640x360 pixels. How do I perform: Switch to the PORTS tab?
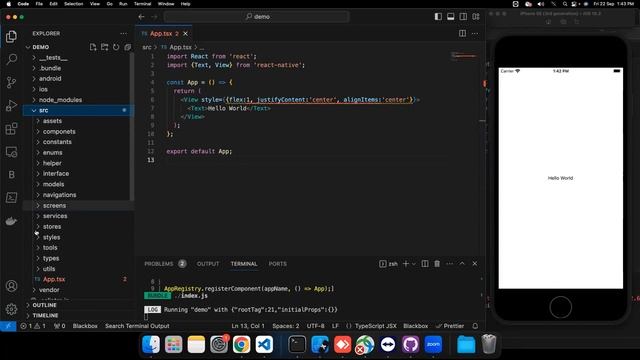pos(278,264)
